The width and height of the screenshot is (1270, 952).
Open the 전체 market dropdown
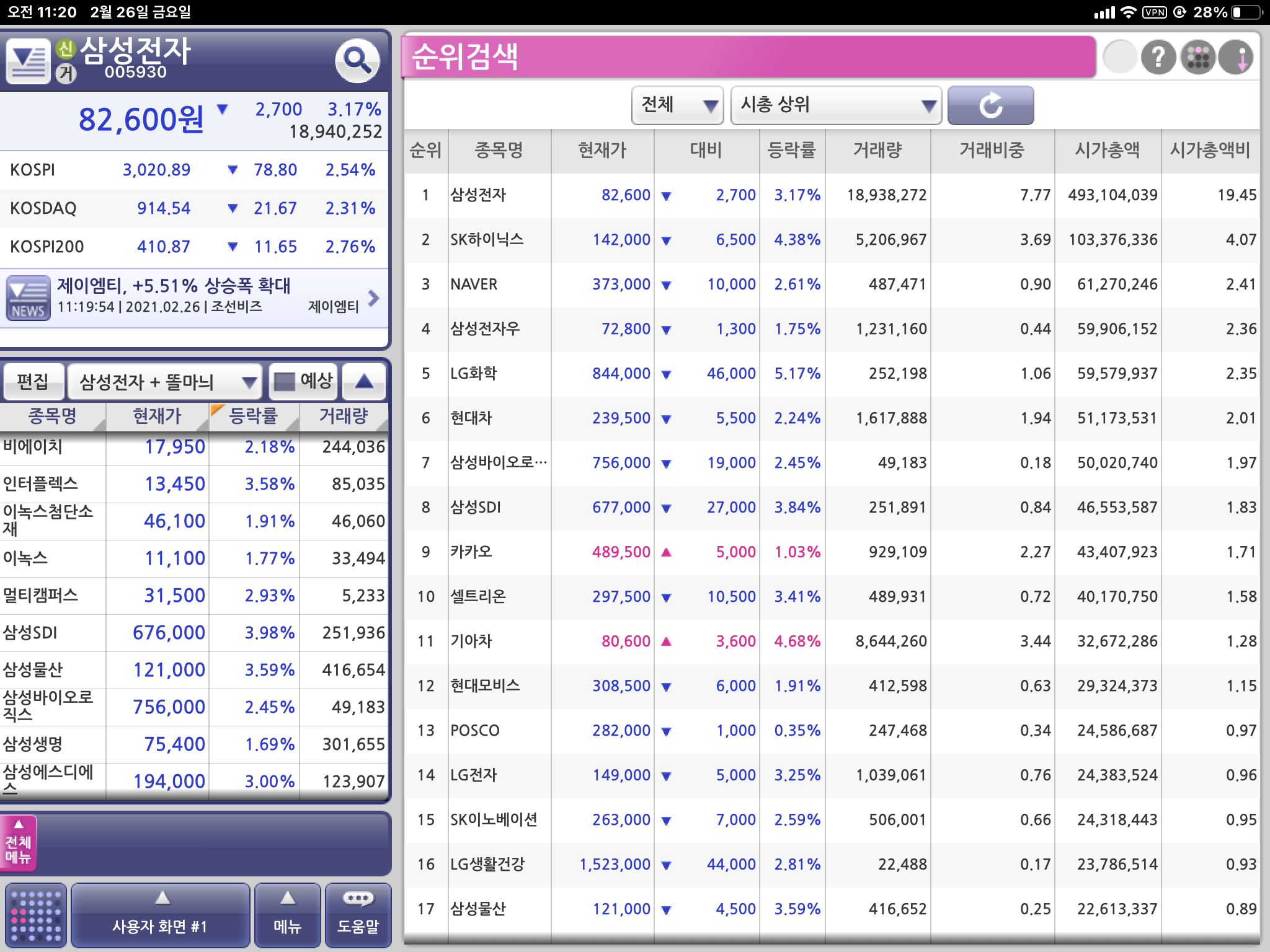pyautogui.click(x=678, y=105)
